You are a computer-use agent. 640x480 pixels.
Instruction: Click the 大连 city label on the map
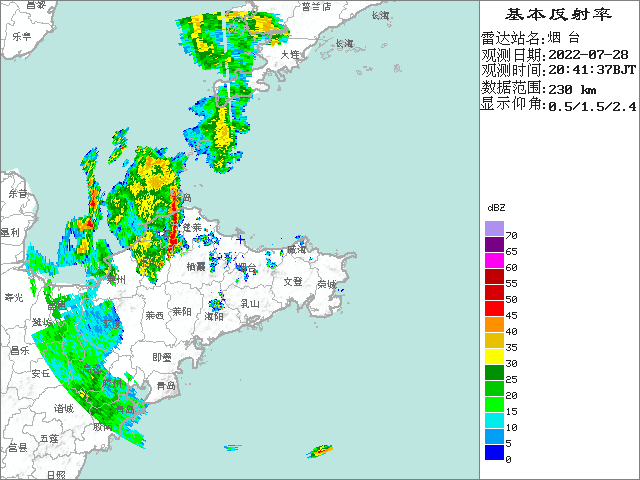[x=290, y=55]
